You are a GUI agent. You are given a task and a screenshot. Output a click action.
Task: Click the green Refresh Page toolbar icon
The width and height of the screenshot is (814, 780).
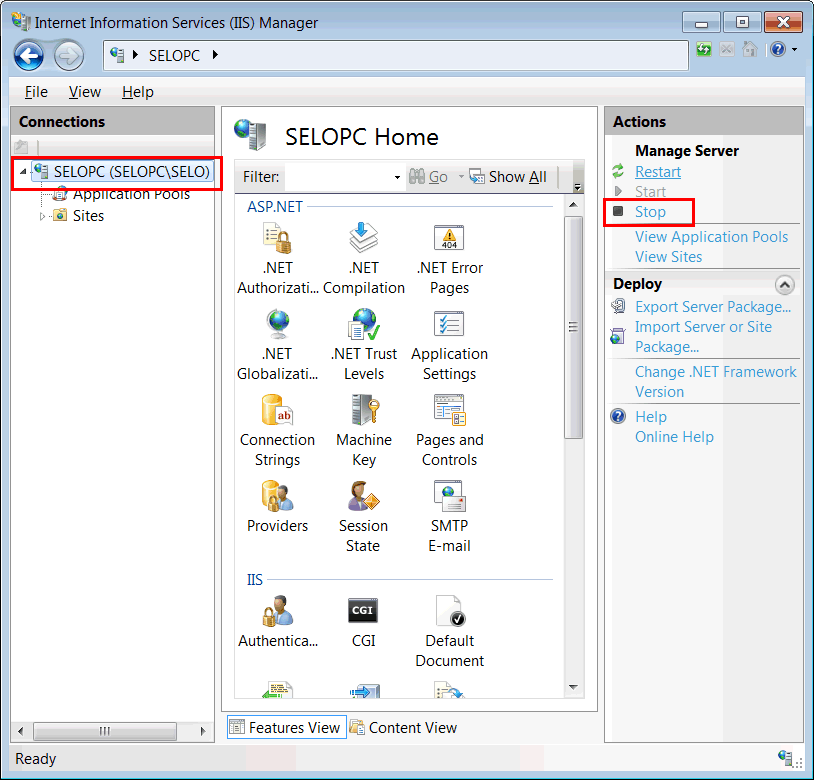704,50
